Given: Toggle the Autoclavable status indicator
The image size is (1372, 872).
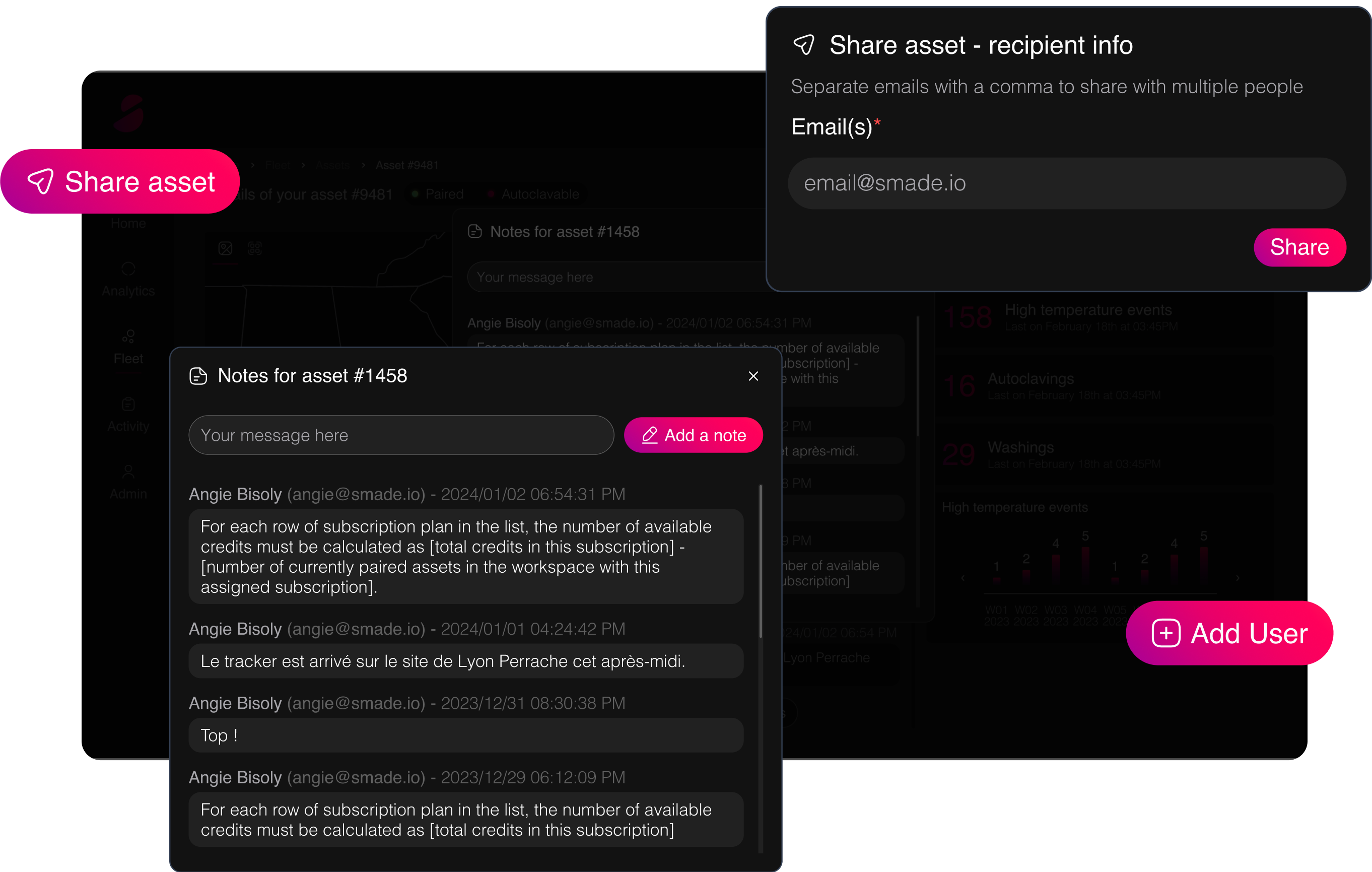Looking at the screenshot, I should coord(533,194).
